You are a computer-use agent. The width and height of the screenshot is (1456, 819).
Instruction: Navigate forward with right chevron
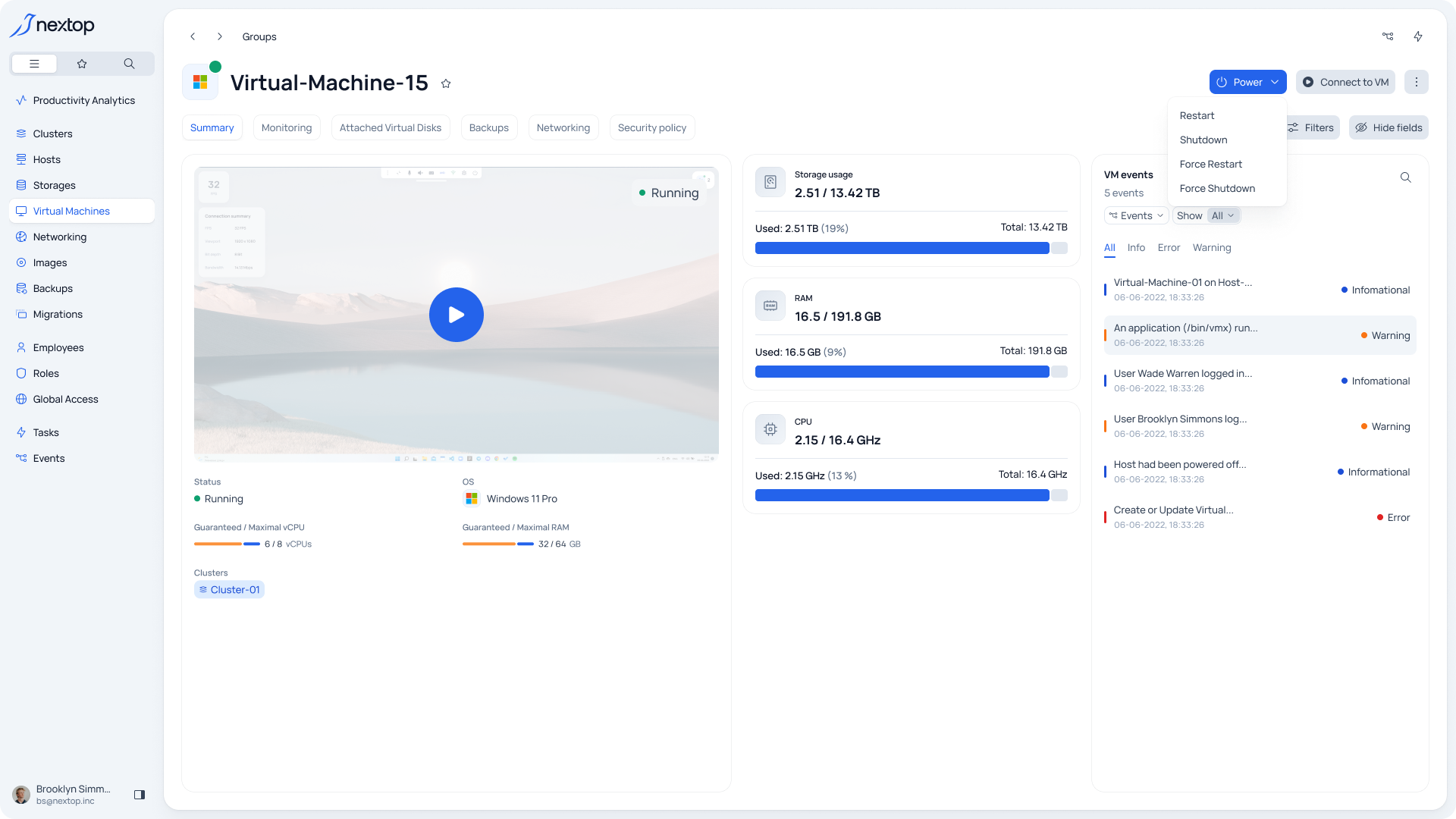pyautogui.click(x=220, y=36)
